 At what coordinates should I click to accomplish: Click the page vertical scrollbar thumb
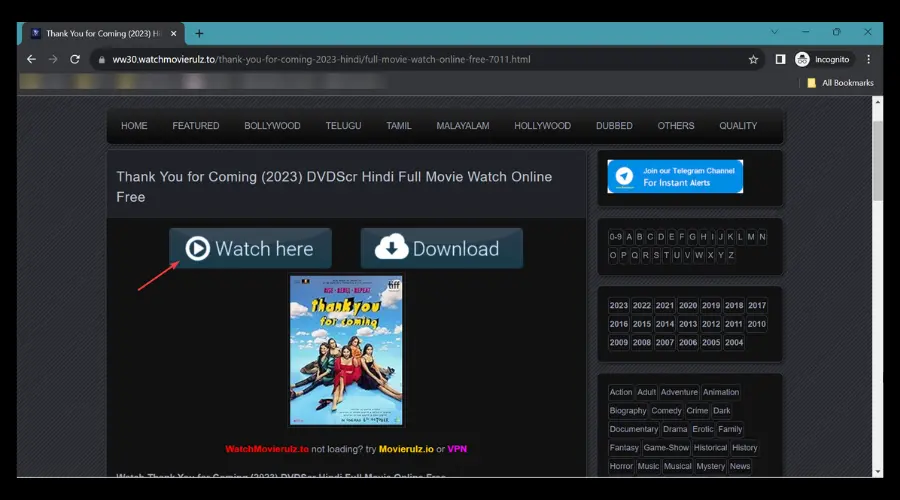[877, 161]
